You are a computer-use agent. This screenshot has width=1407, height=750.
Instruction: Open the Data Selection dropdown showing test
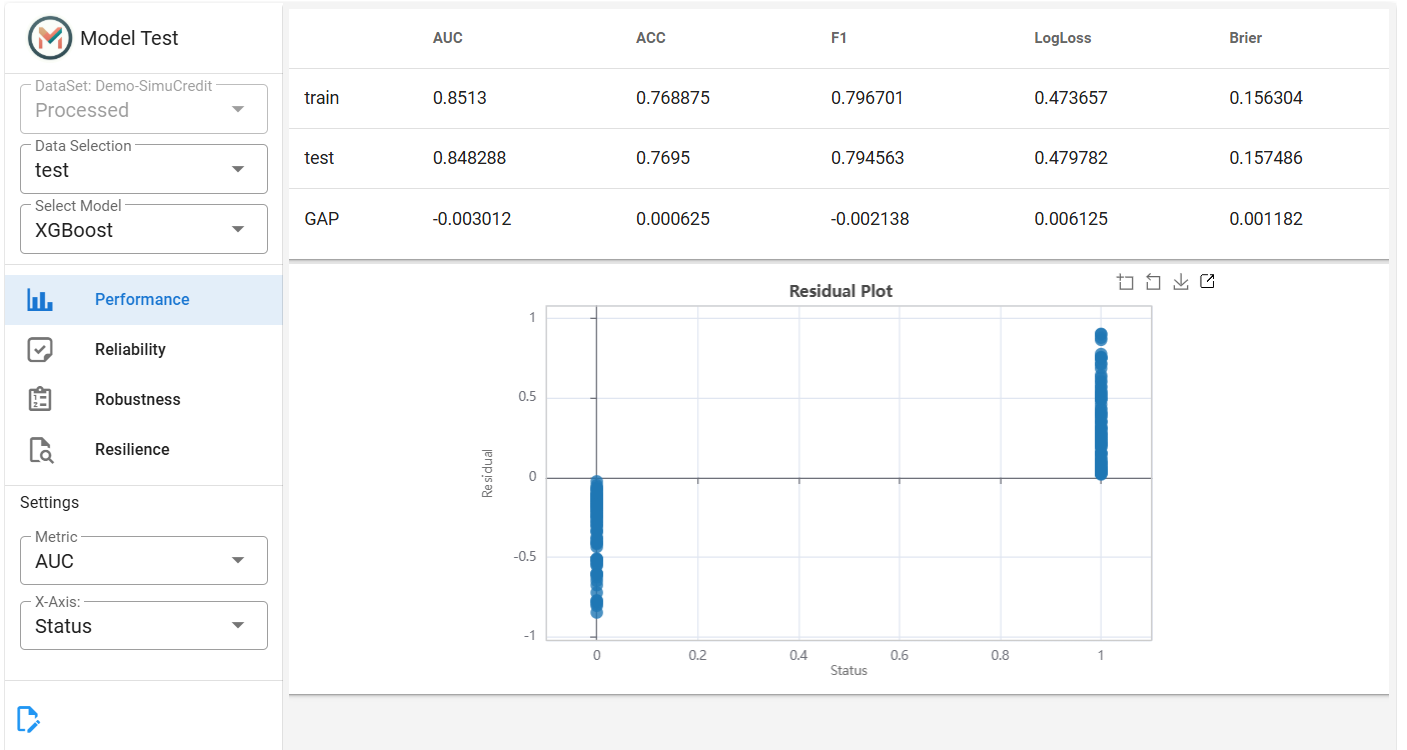pos(144,169)
